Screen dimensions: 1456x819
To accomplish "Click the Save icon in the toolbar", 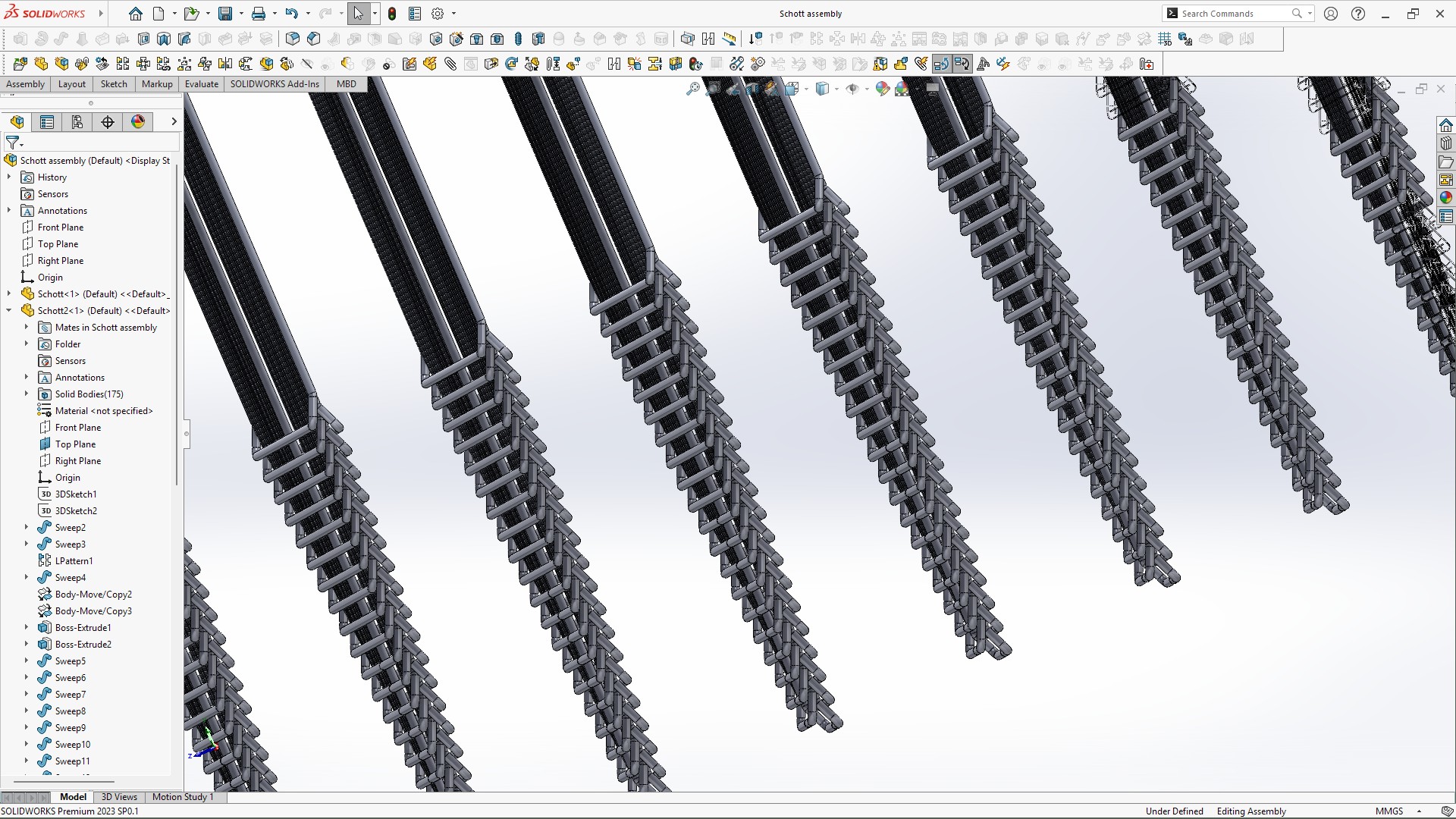I will click(x=225, y=14).
